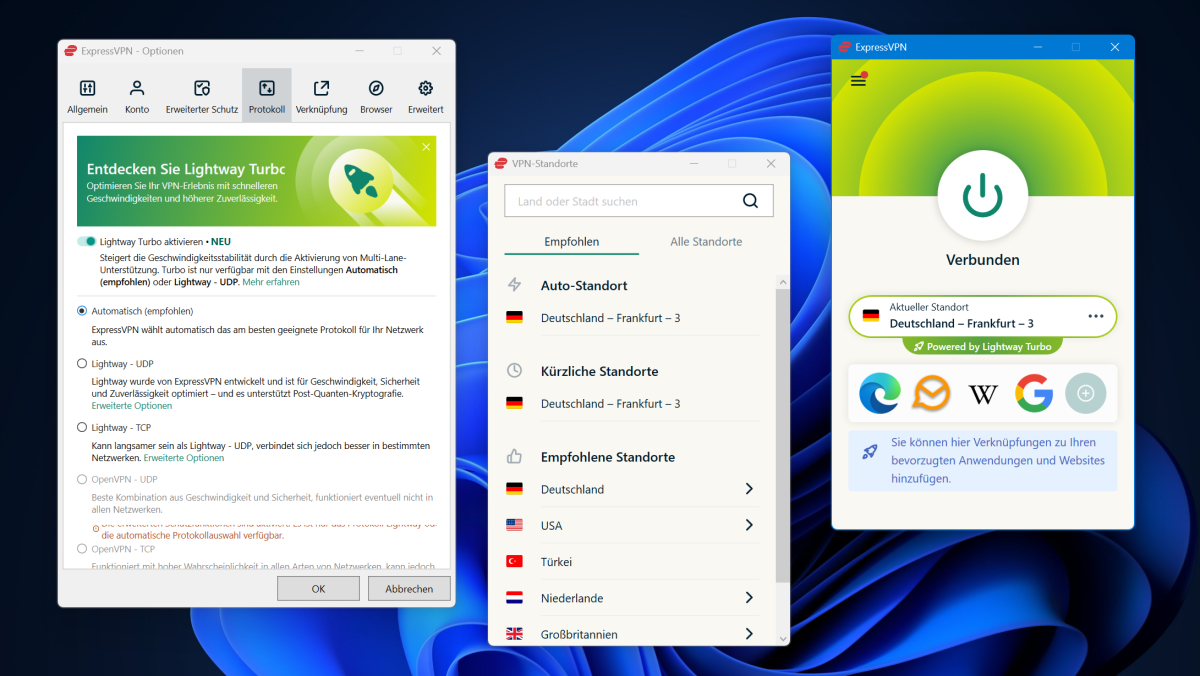Click the VPN-Standorte list scrollbar
1200x676 pixels.
(782, 435)
